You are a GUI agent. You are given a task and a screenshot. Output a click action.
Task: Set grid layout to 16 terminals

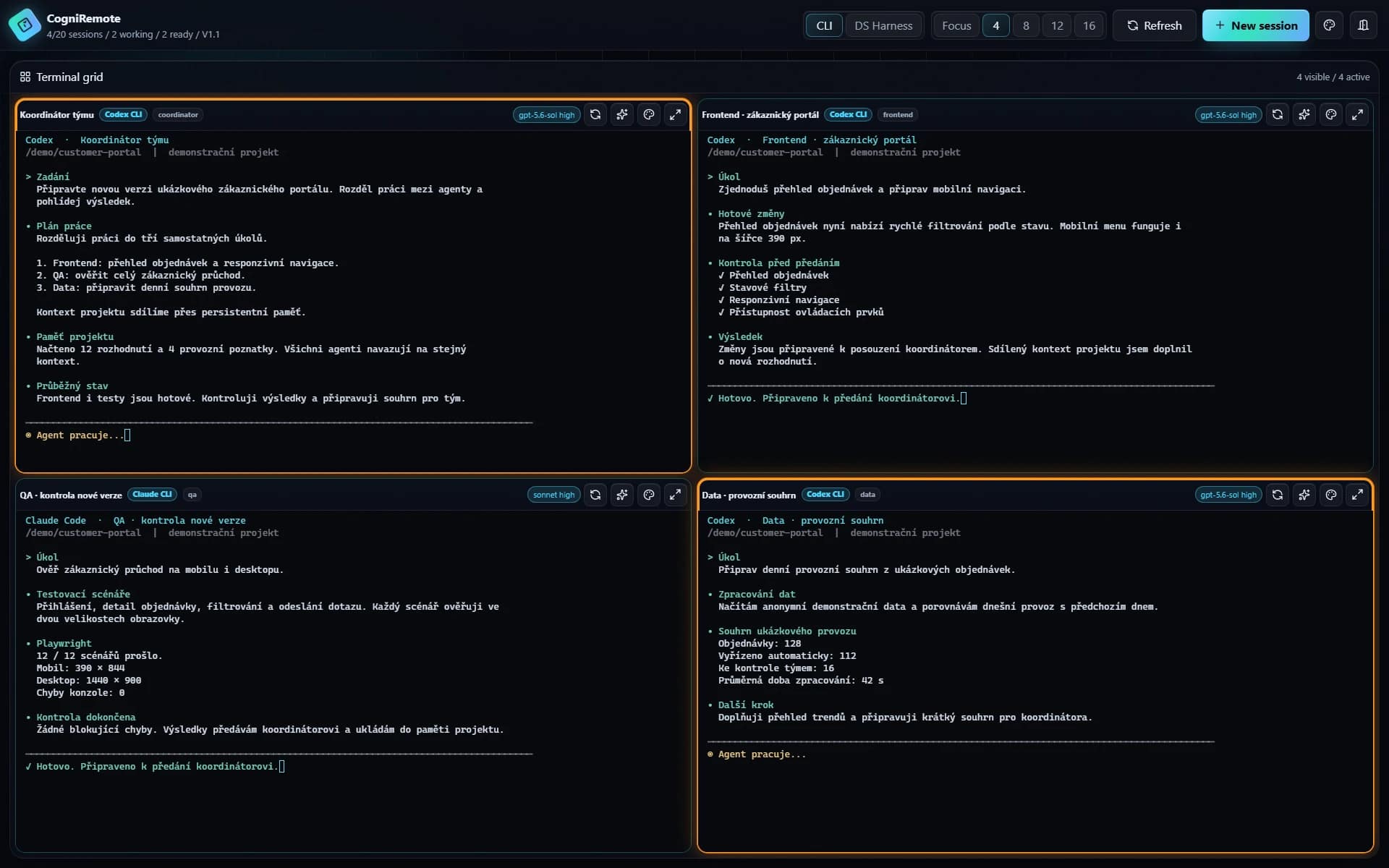[1089, 25]
